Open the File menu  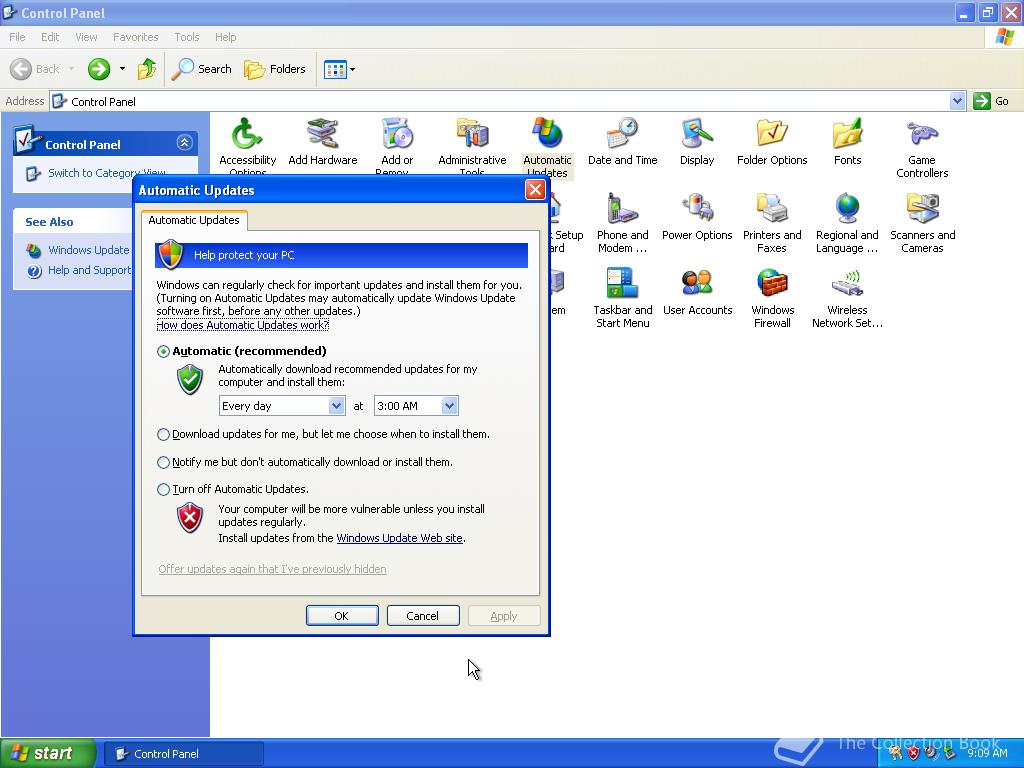tap(17, 37)
